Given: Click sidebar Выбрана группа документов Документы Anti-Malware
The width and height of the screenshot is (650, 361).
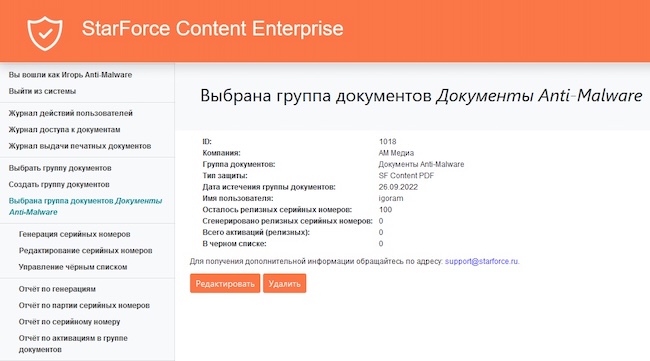Looking at the screenshot, I should [x=85, y=206].
